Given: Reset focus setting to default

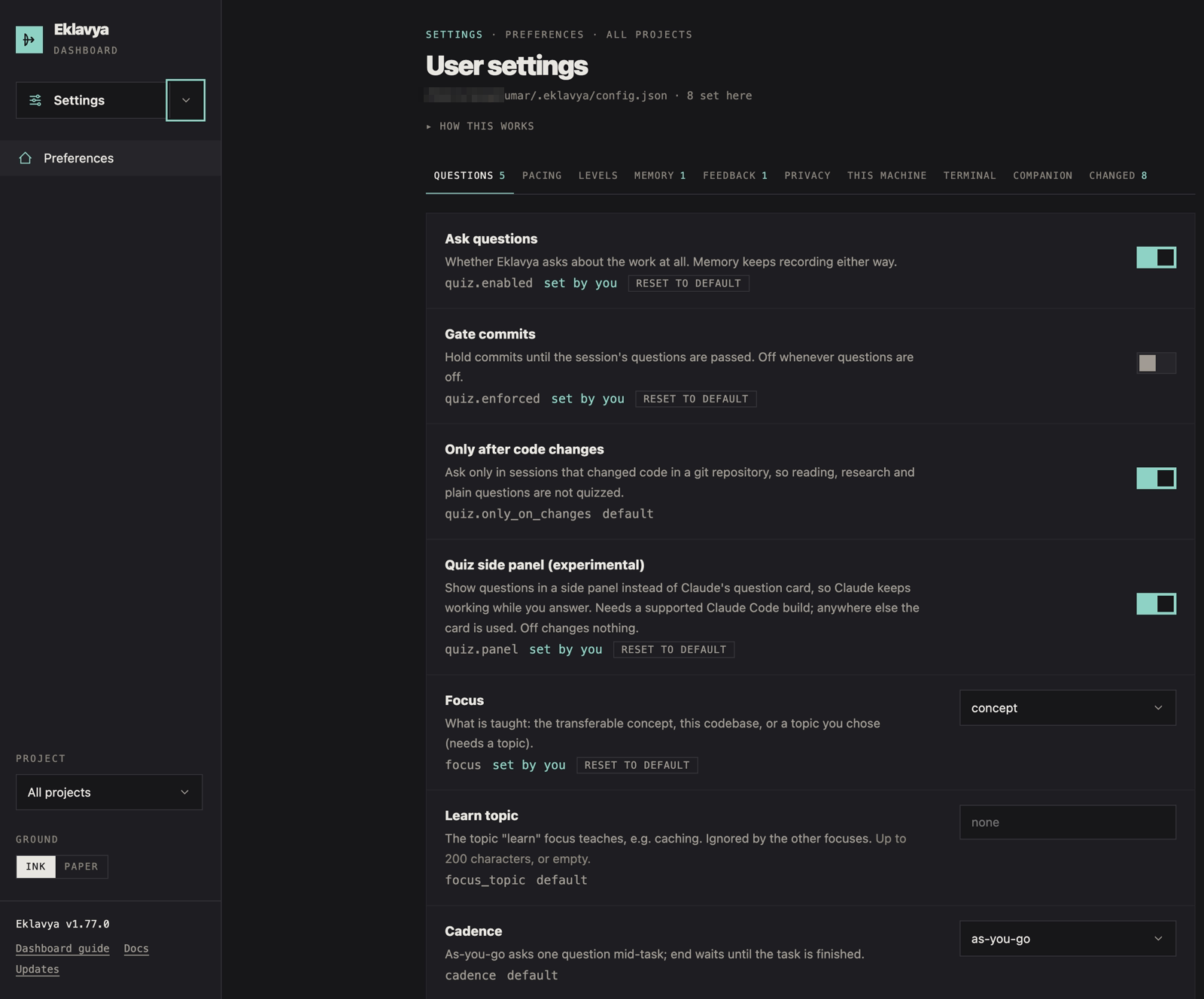Looking at the screenshot, I should (637, 765).
